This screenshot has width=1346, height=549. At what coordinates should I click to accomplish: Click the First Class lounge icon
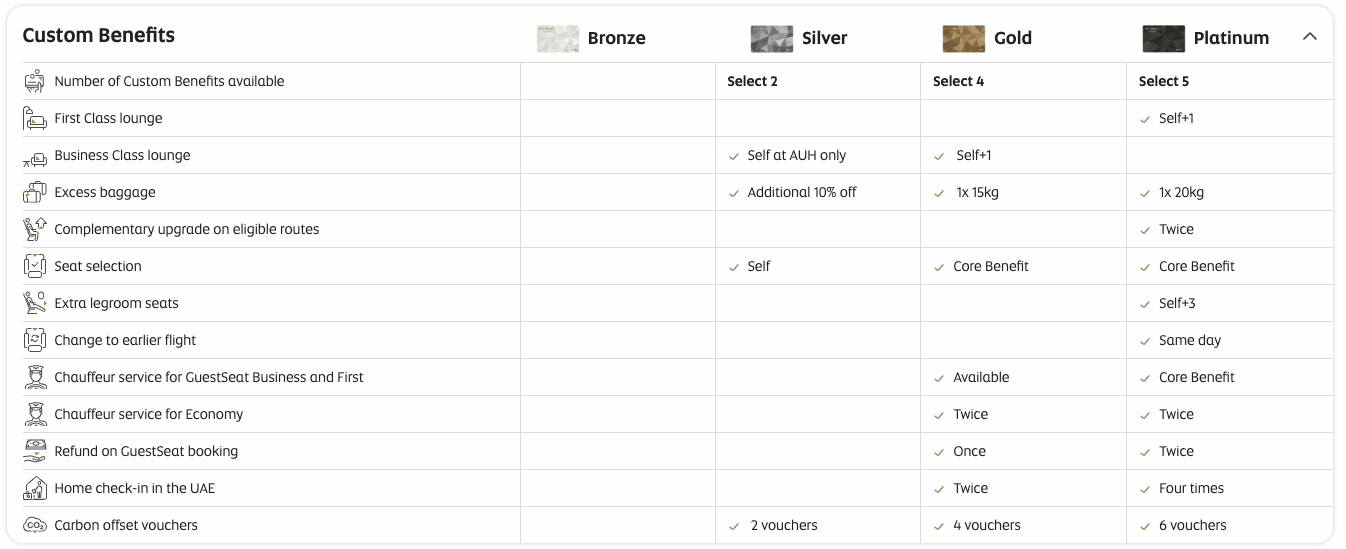(35, 118)
